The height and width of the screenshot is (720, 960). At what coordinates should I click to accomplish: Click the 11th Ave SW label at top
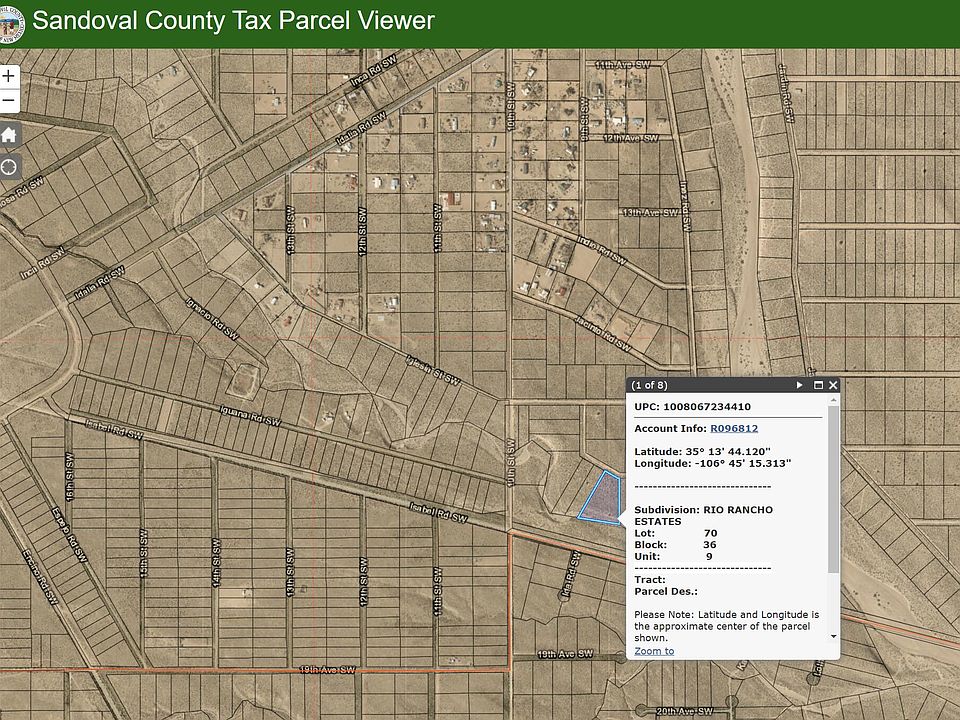click(x=622, y=65)
